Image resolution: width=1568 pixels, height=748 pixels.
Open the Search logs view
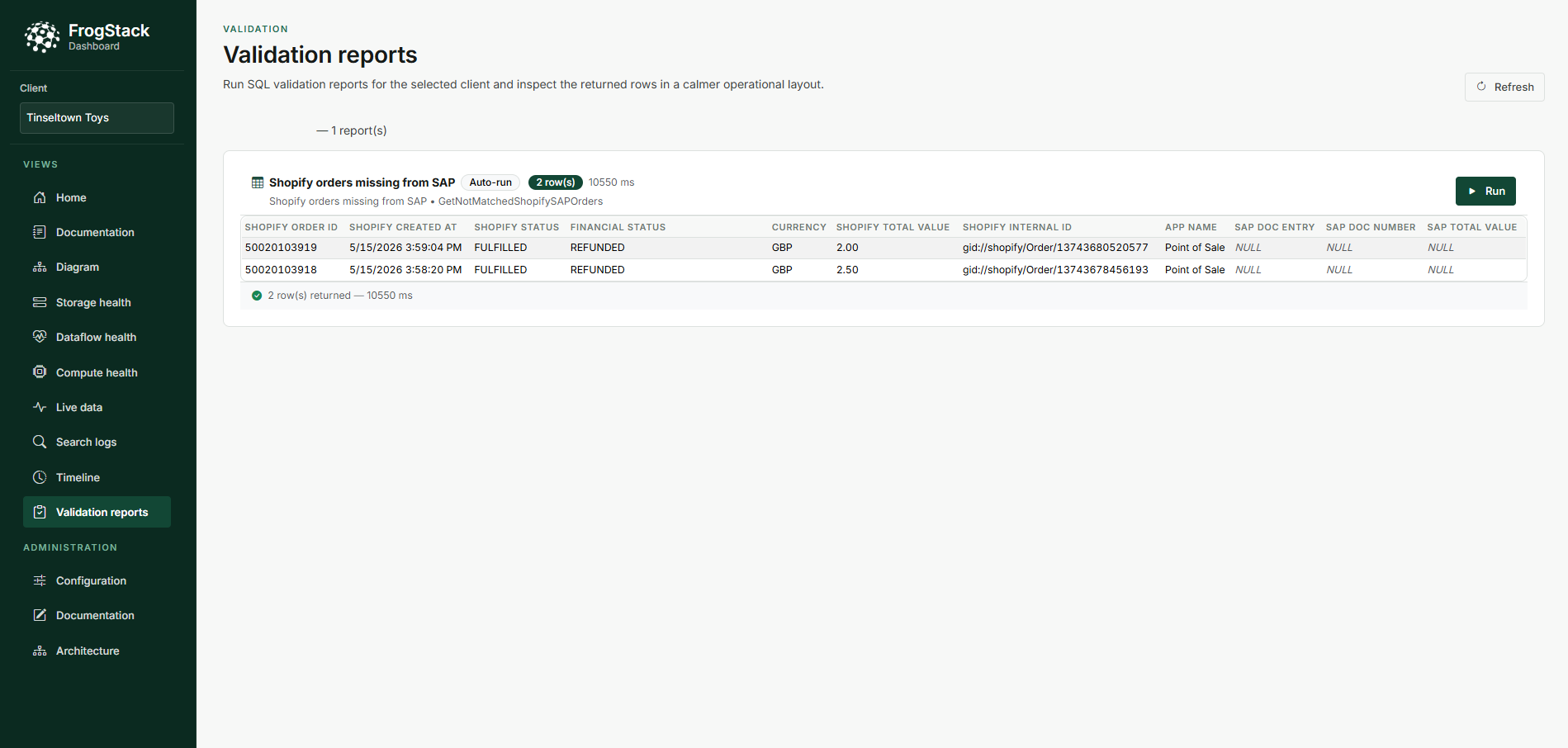pos(97,442)
